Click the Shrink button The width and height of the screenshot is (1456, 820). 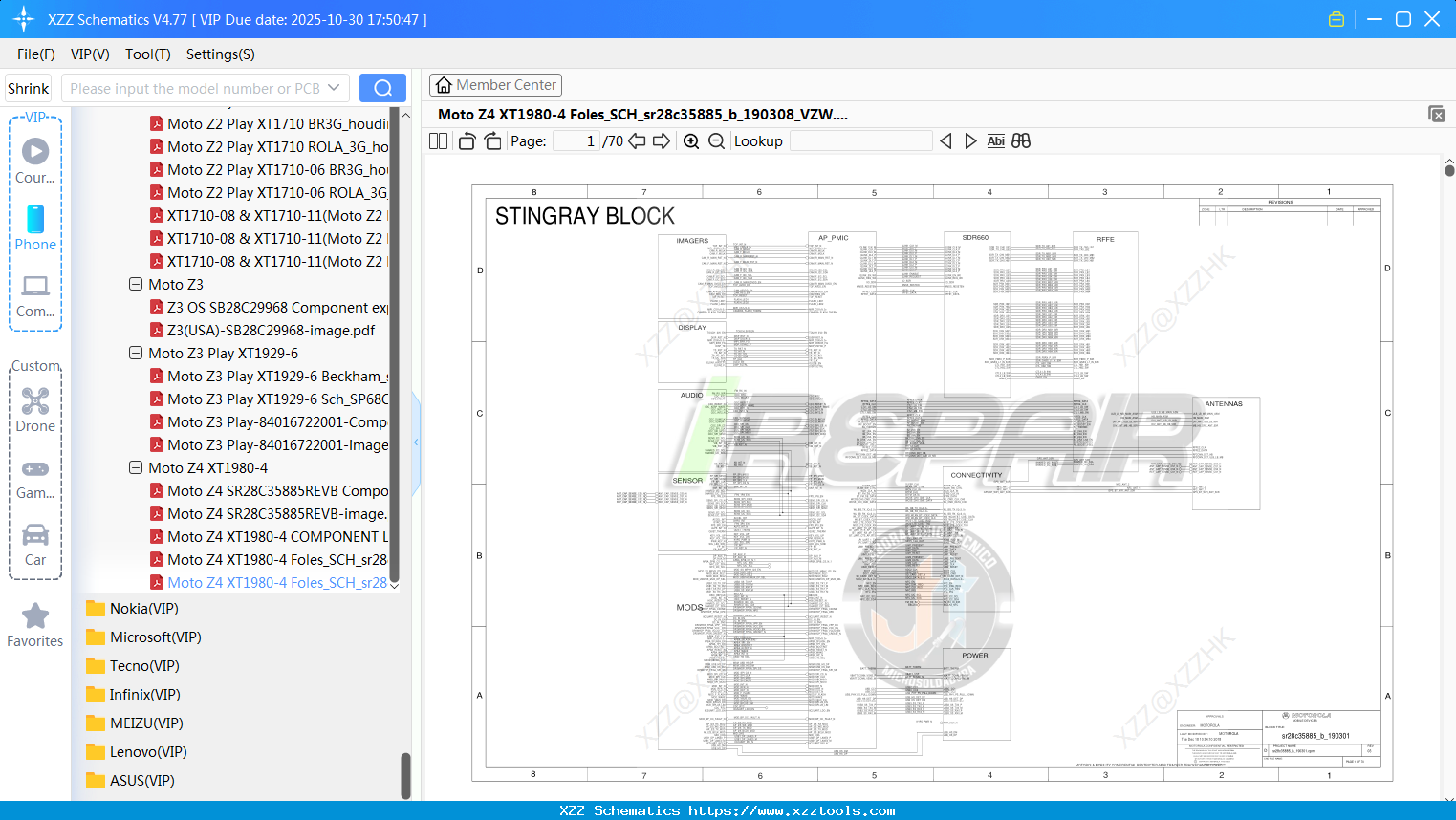(x=29, y=88)
